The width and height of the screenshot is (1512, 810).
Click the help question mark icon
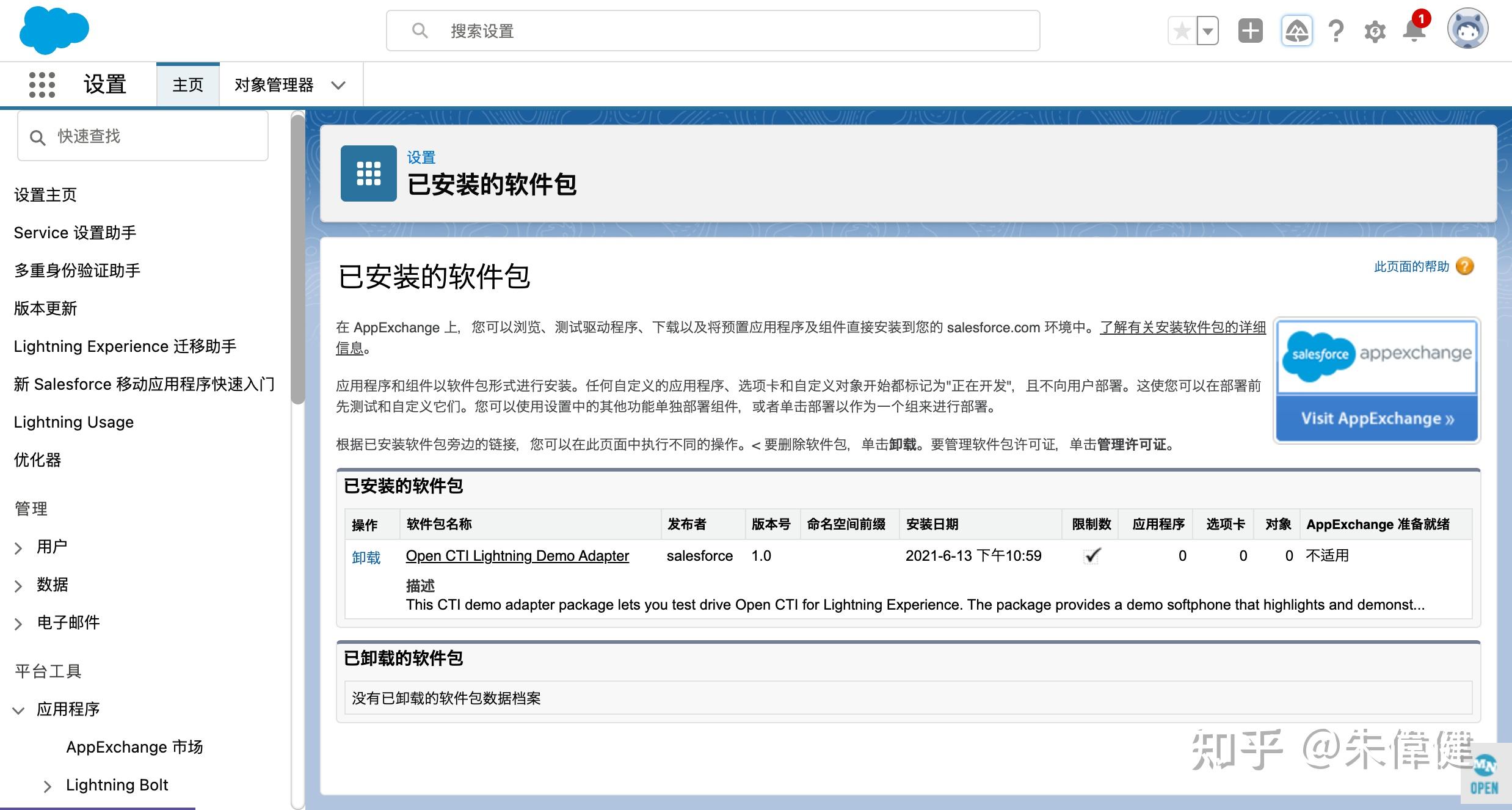point(1336,30)
